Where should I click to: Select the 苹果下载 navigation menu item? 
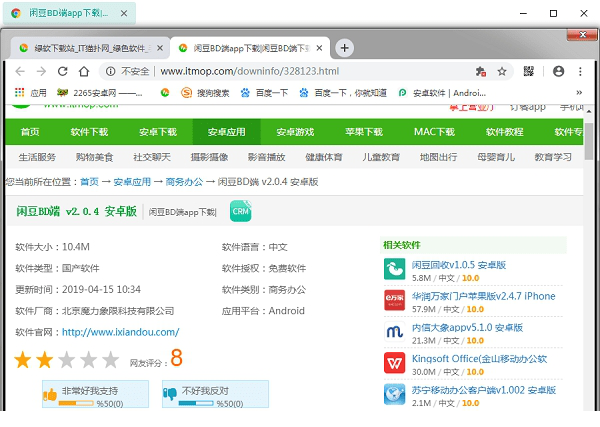pos(363,132)
